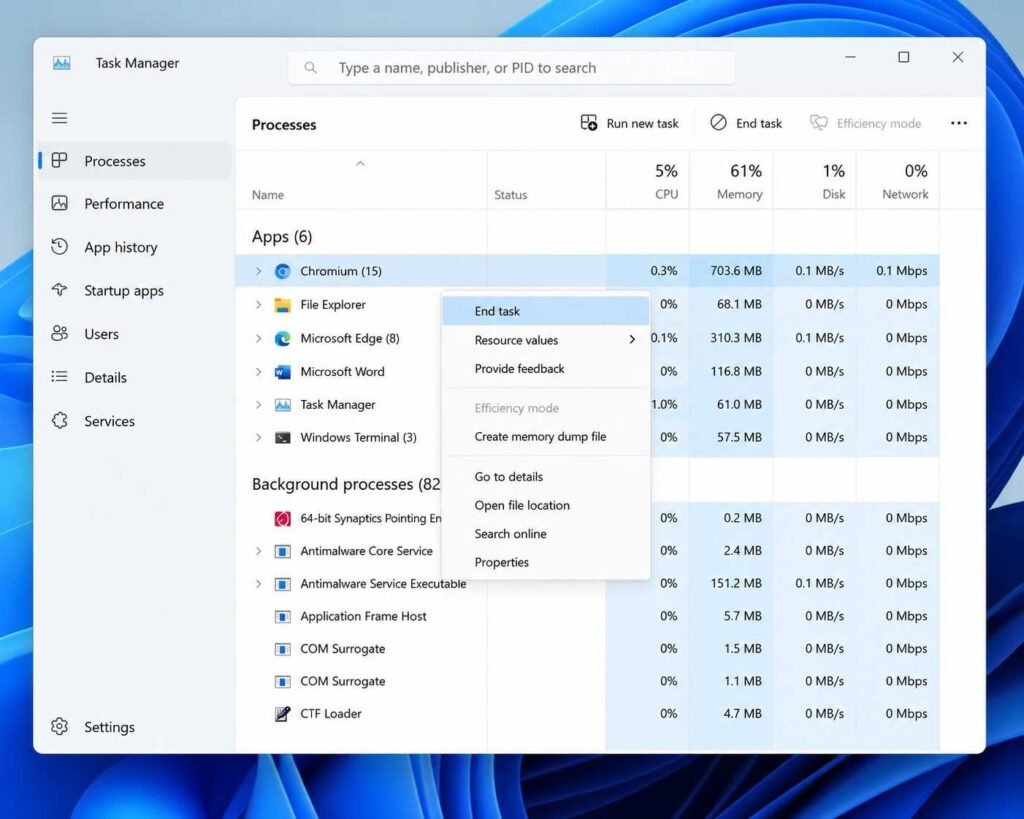The image size is (1024, 819).
Task: Expand the File Explorer process row
Action: [258, 304]
